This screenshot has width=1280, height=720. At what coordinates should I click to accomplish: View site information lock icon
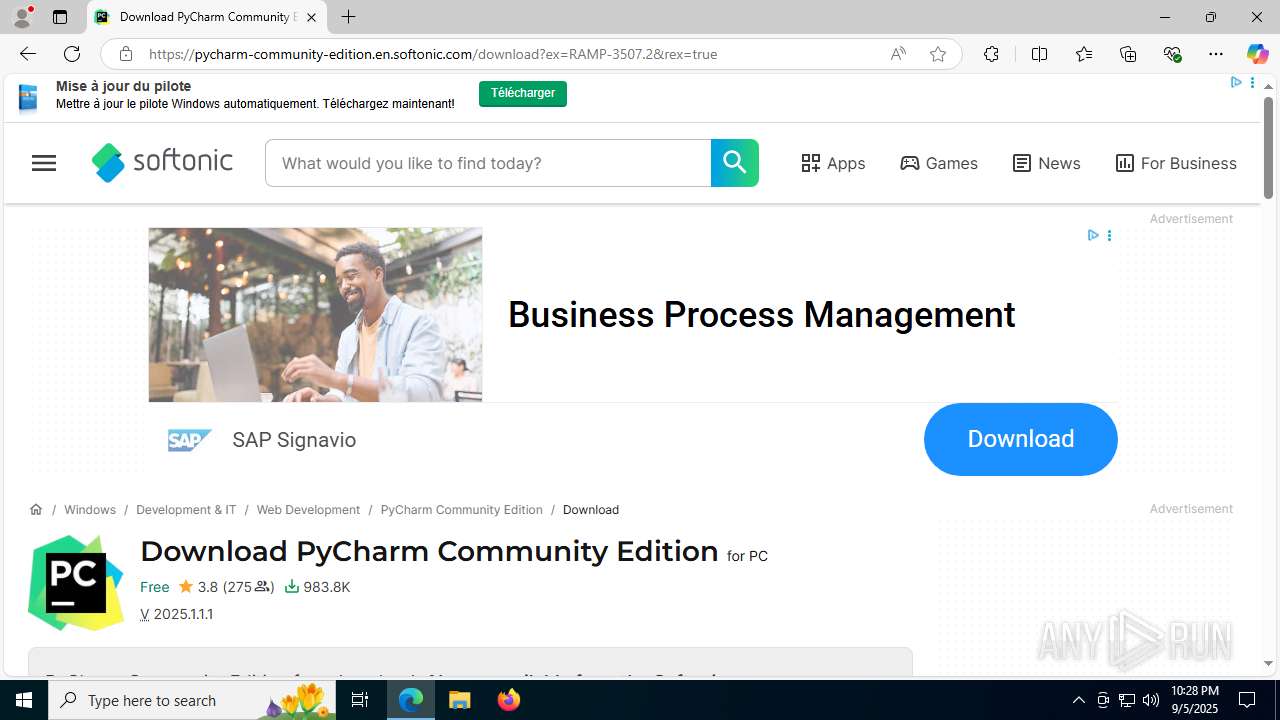point(125,54)
